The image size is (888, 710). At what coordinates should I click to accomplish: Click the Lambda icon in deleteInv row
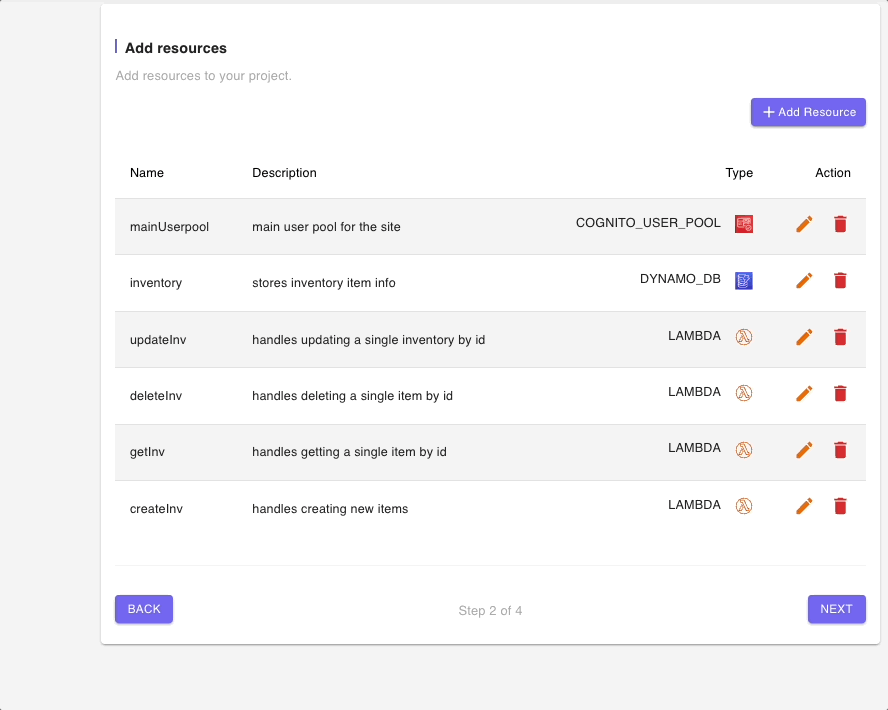pos(744,393)
